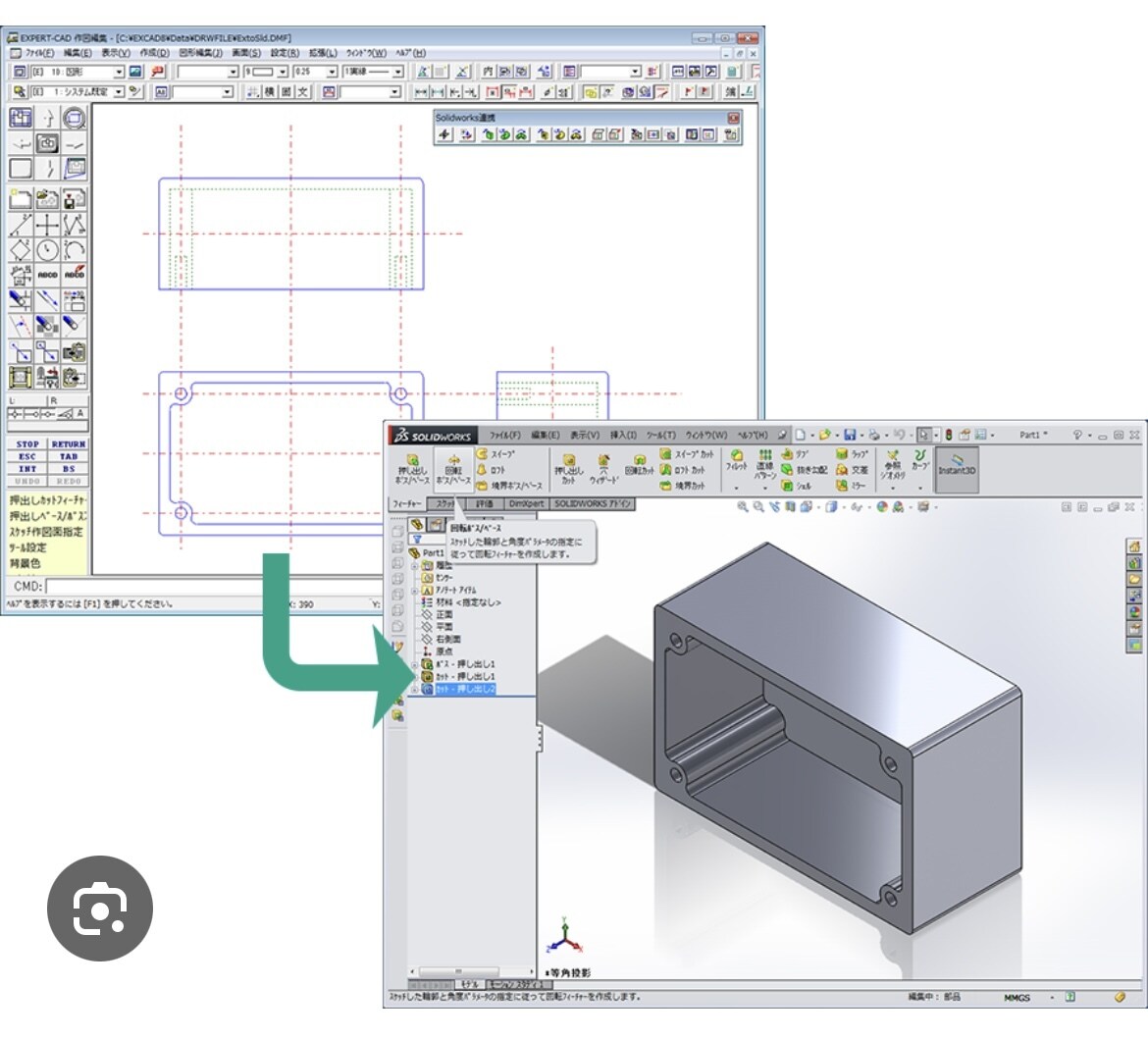Open ファイル(F) menu in EXPERT-CAD
Screen dimensions: 1148x1040
pyautogui.click(x=40, y=53)
